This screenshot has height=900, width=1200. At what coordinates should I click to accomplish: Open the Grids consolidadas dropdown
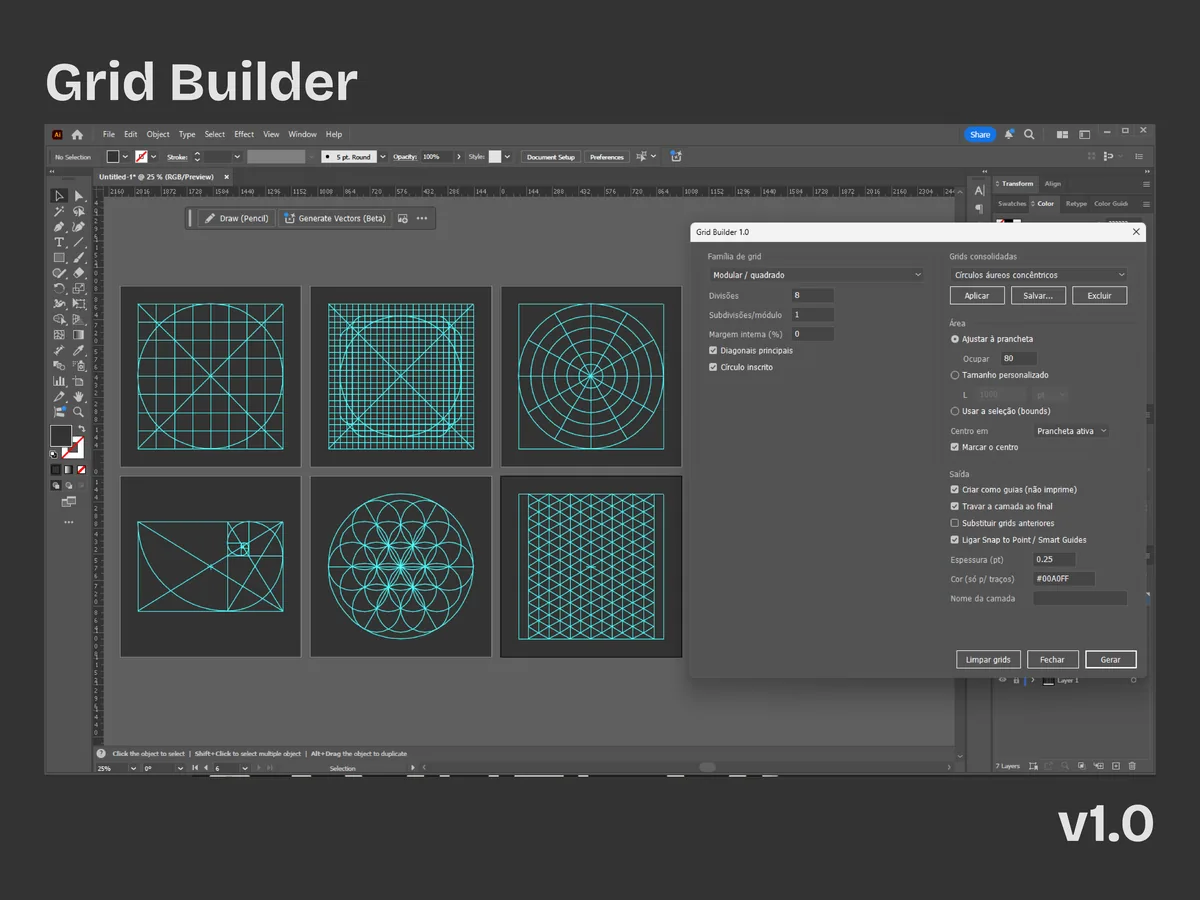point(1039,274)
